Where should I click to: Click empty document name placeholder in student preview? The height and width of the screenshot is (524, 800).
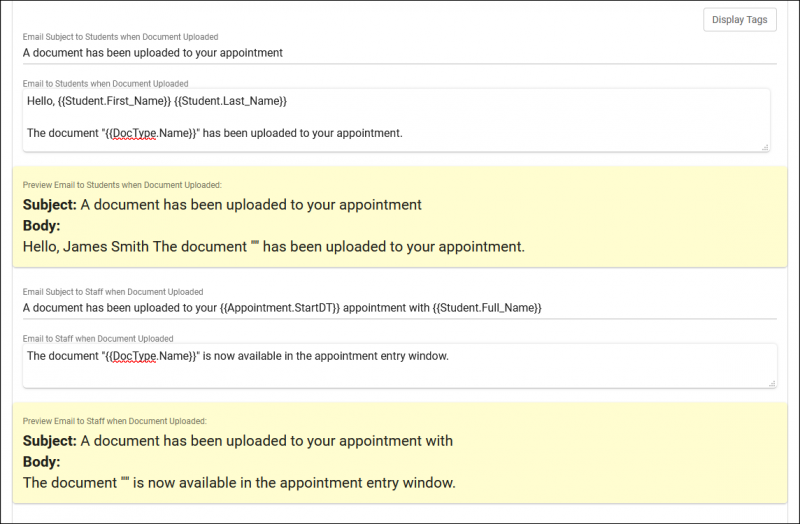255,244
